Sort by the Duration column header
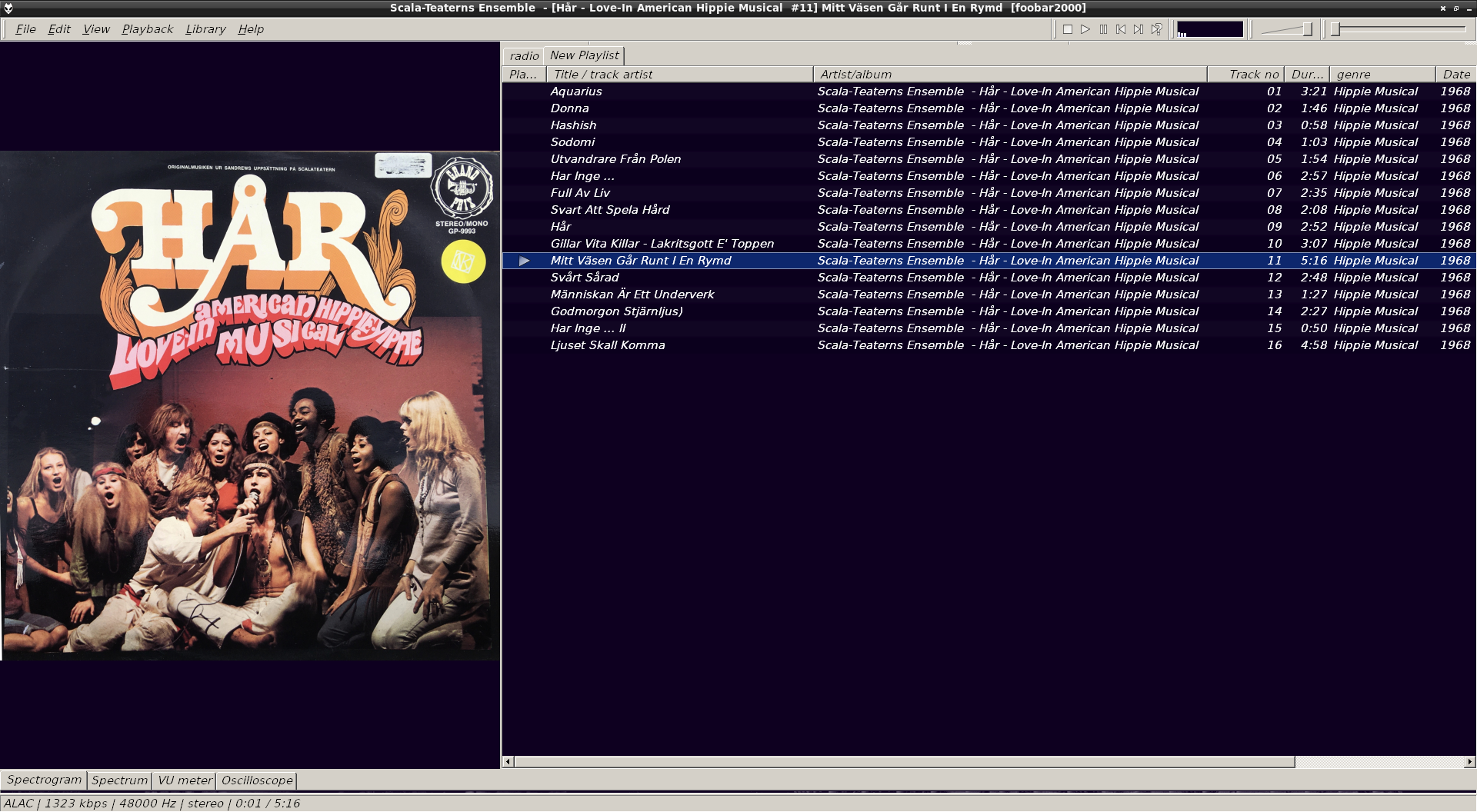1477x812 pixels. coord(1307,75)
